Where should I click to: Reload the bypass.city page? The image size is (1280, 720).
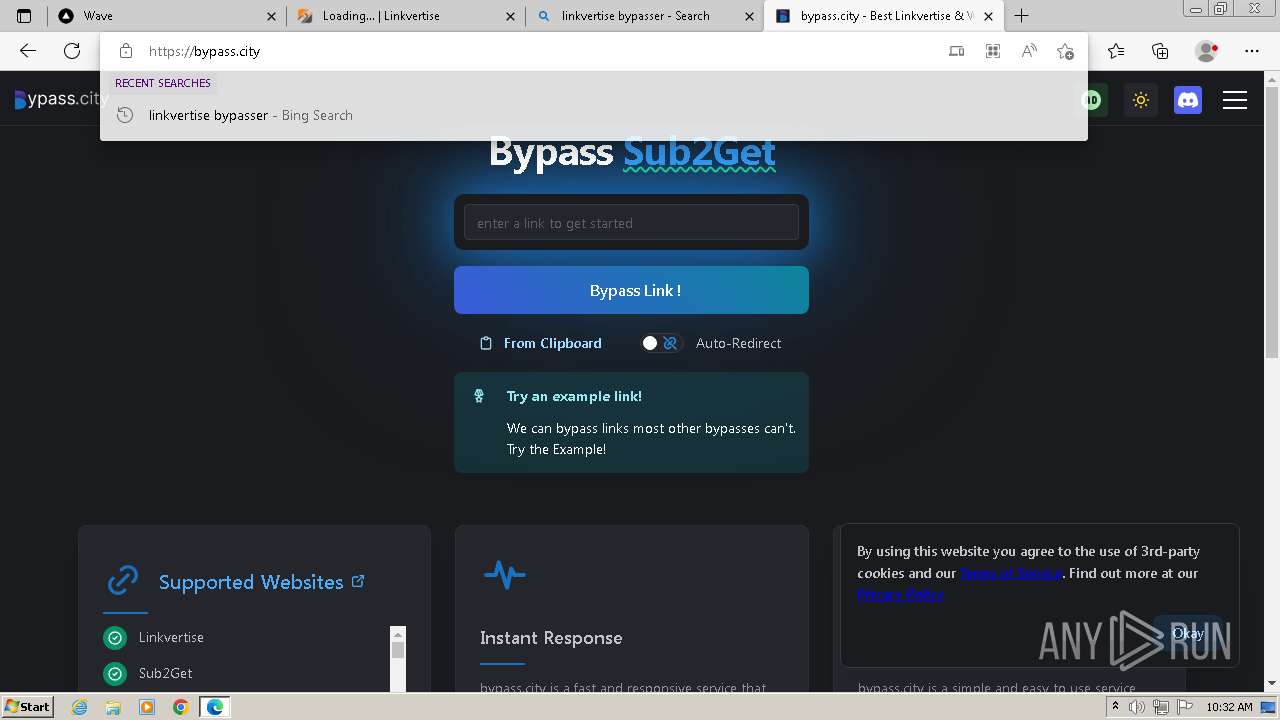click(x=72, y=51)
